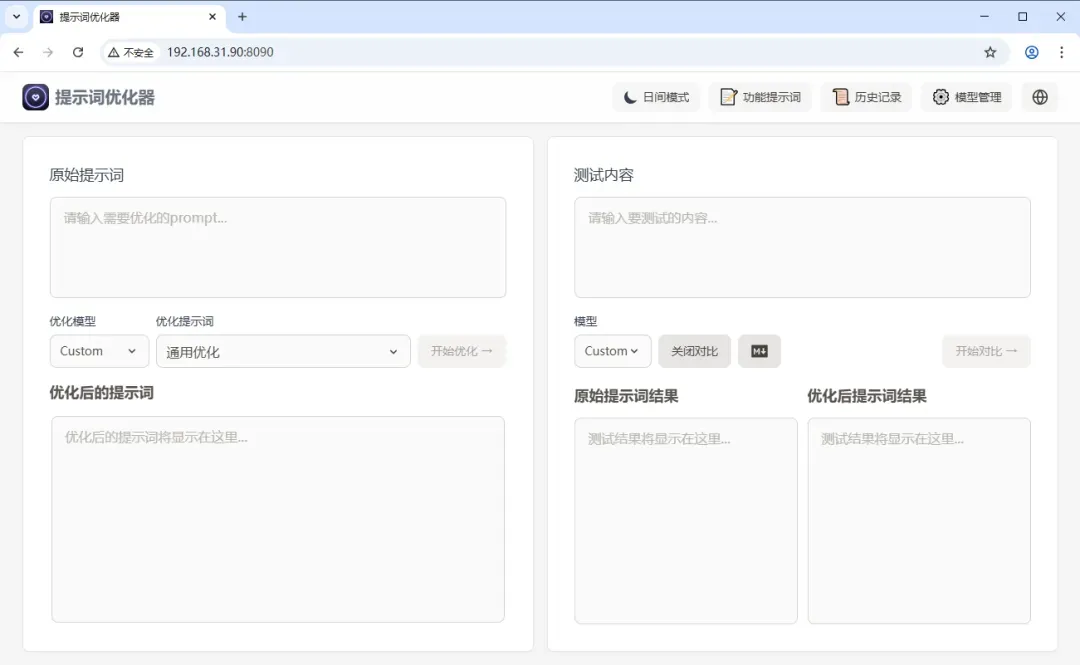The width and height of the screenshot is (1080, 665).
Task: Open 模型管理 model manager
Action: [x=966, y=97]
